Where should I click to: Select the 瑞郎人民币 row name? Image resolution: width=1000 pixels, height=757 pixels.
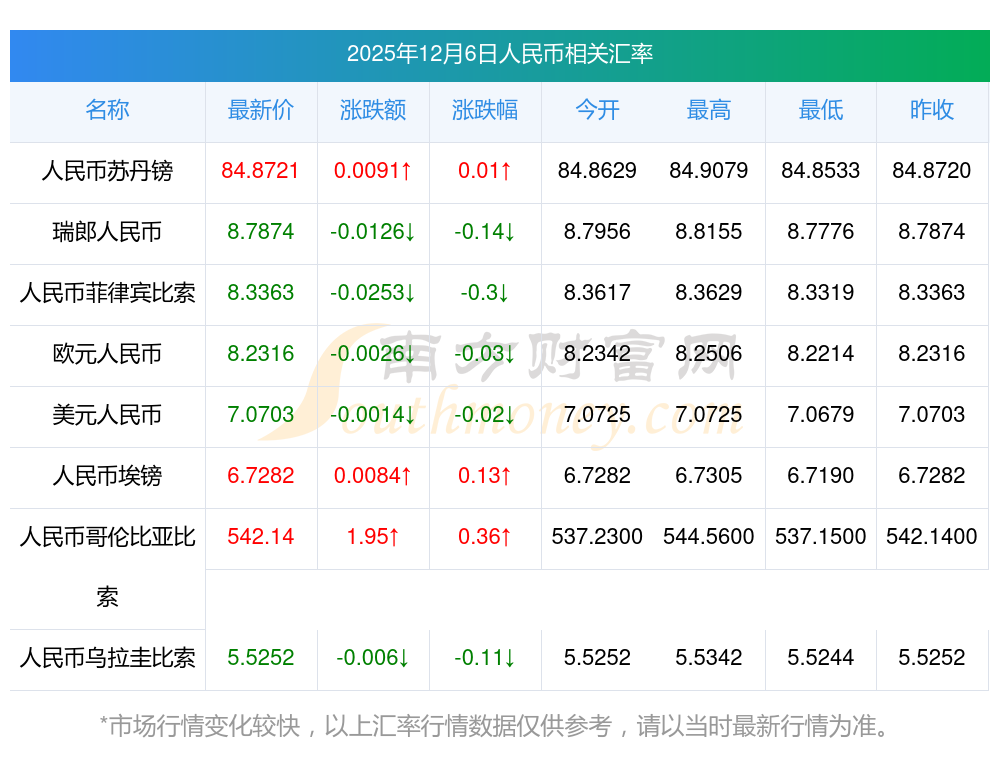pyautogui.click(x=107, y=232)
